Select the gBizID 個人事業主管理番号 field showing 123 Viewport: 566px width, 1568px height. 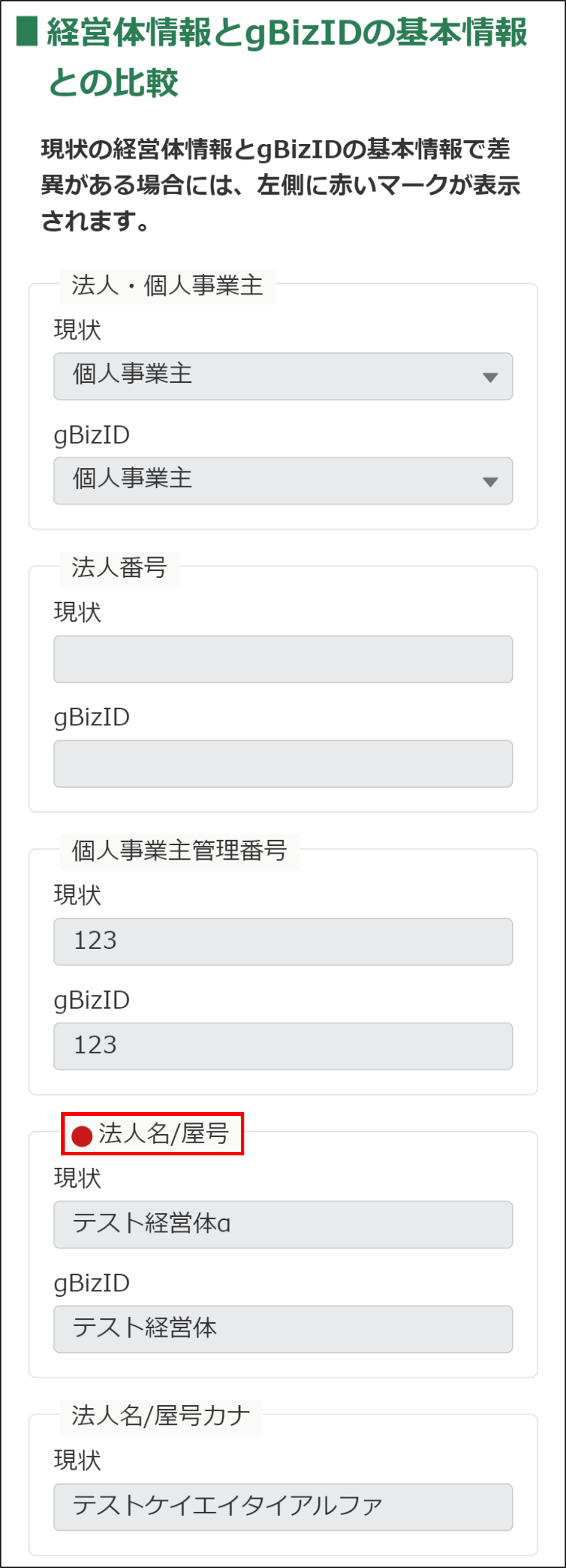point(283,1046)
